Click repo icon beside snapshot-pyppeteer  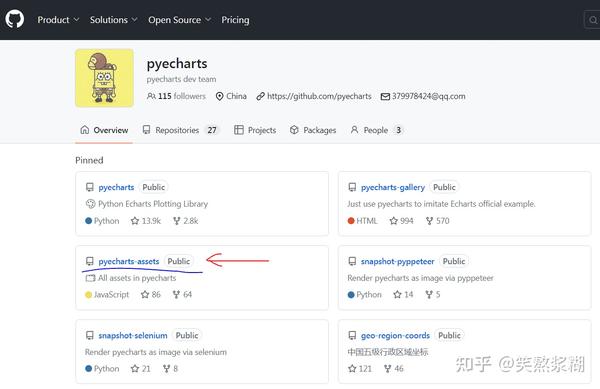point(352,261)
